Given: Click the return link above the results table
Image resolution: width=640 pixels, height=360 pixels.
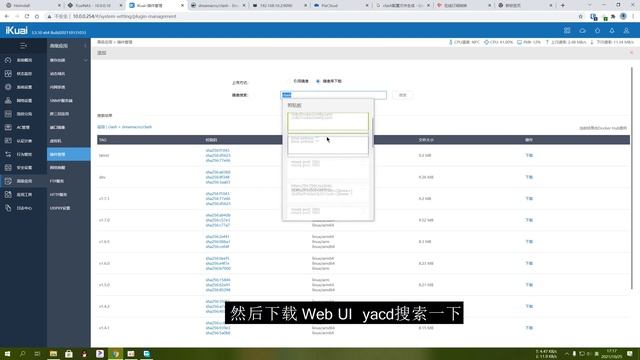Looking at the screenshot, I should coord(101,127).
